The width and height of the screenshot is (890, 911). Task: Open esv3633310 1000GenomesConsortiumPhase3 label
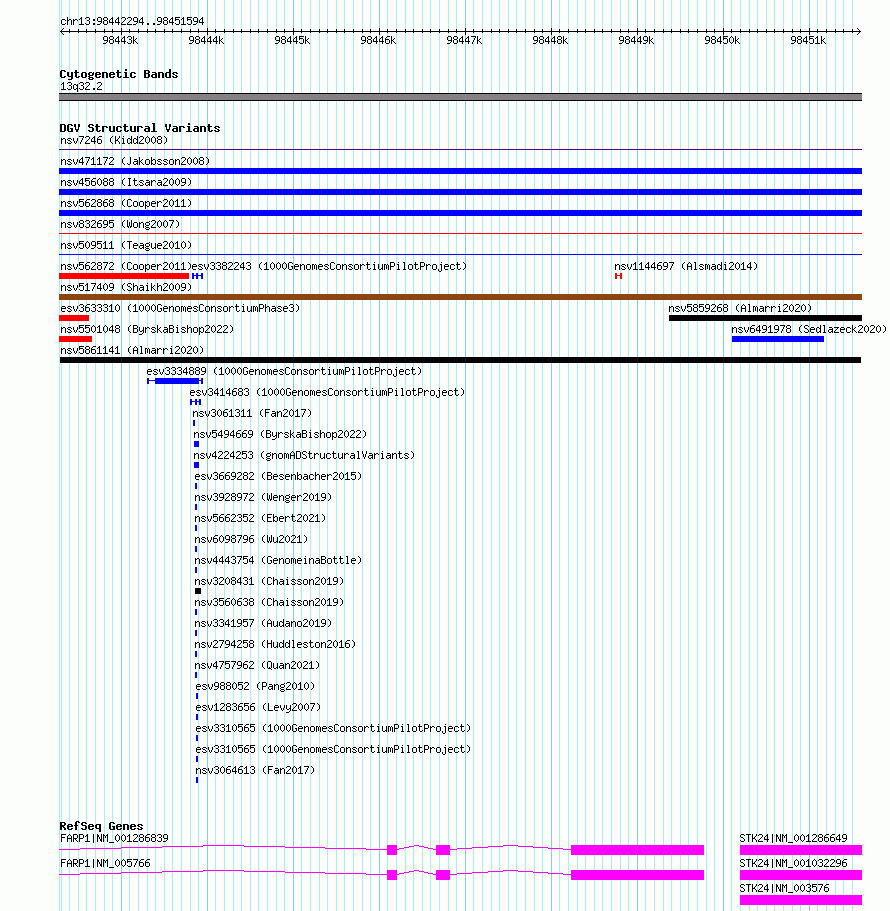point(180,308)
